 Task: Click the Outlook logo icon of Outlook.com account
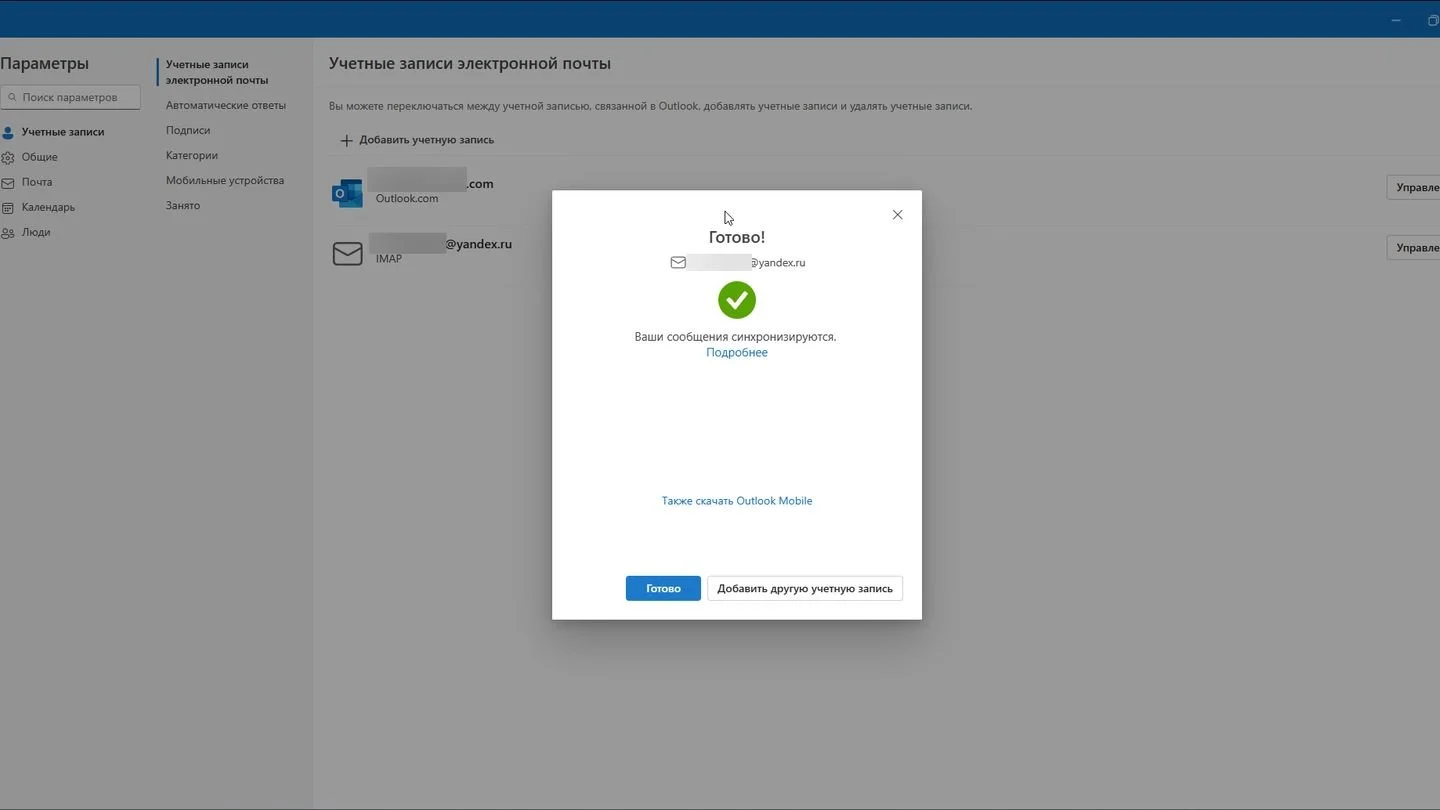[x=347, y=193]
